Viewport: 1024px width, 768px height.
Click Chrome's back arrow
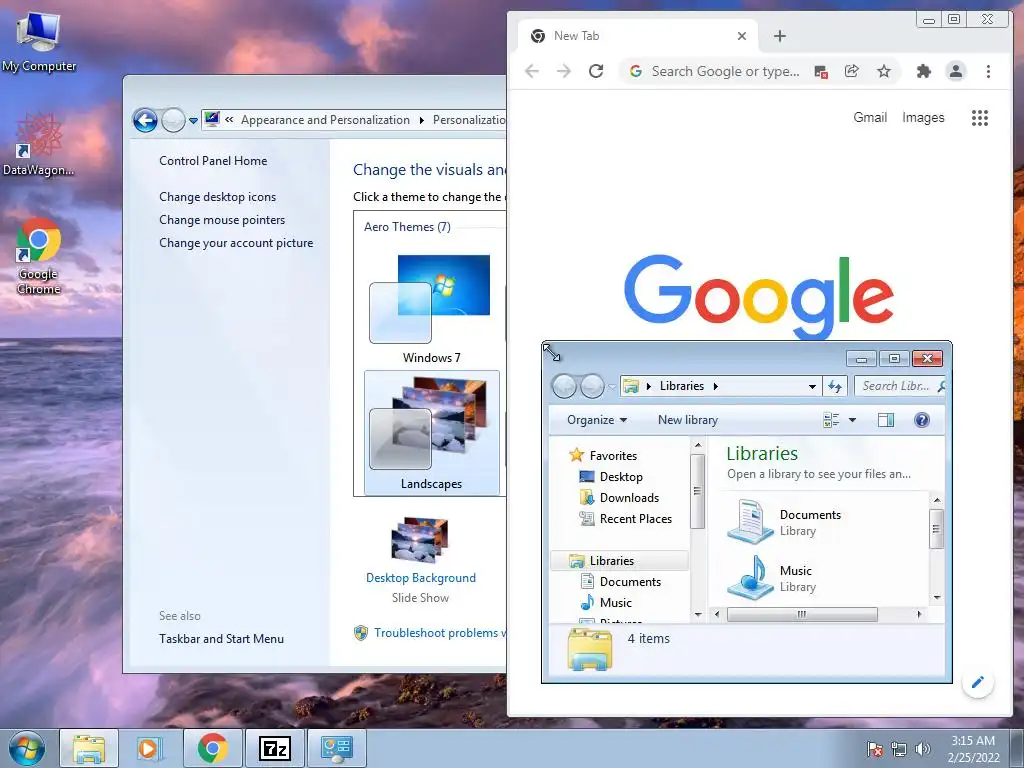[532, 71]
